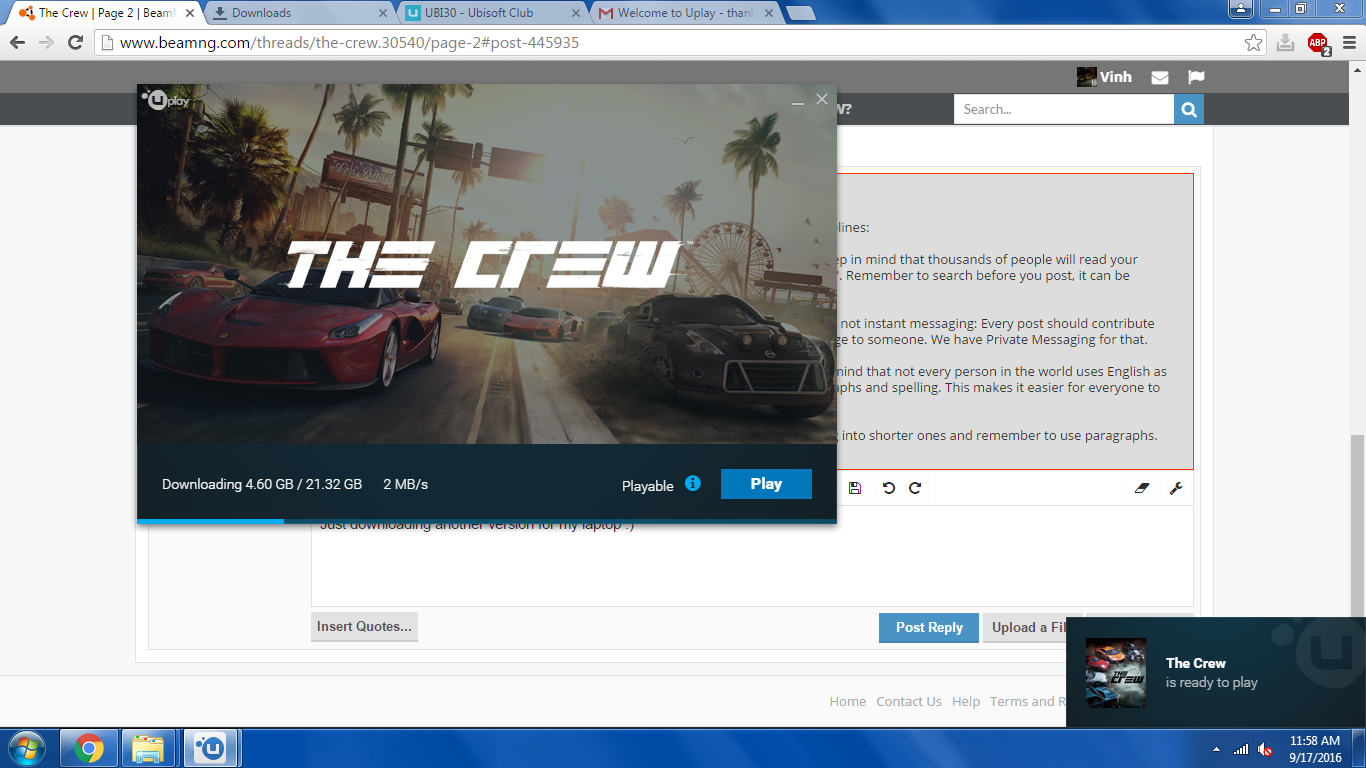Click the Insert Quotes button

364,627
